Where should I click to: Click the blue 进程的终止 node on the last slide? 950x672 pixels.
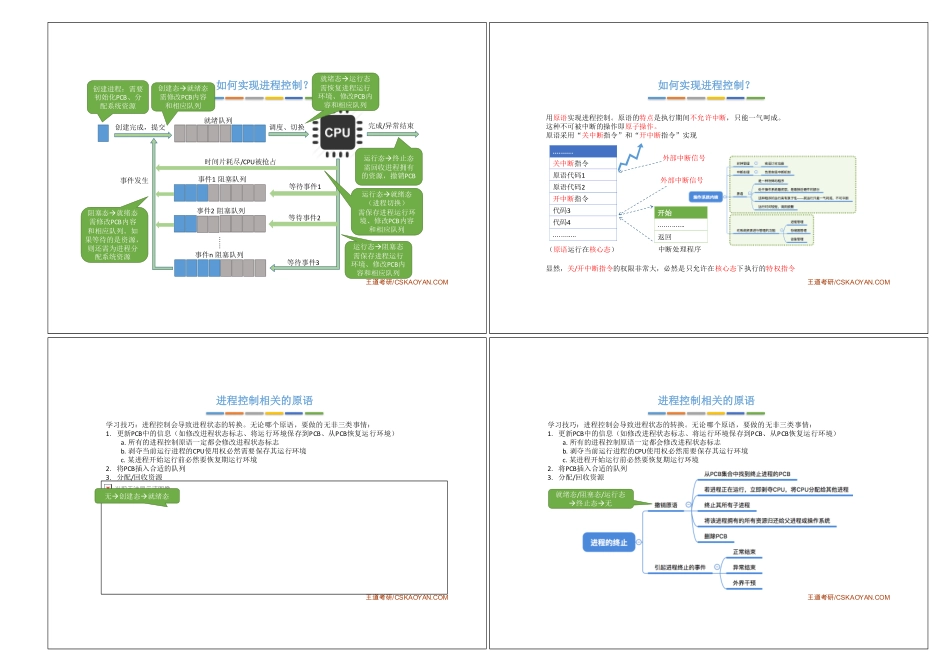click(x=609, y=542)
